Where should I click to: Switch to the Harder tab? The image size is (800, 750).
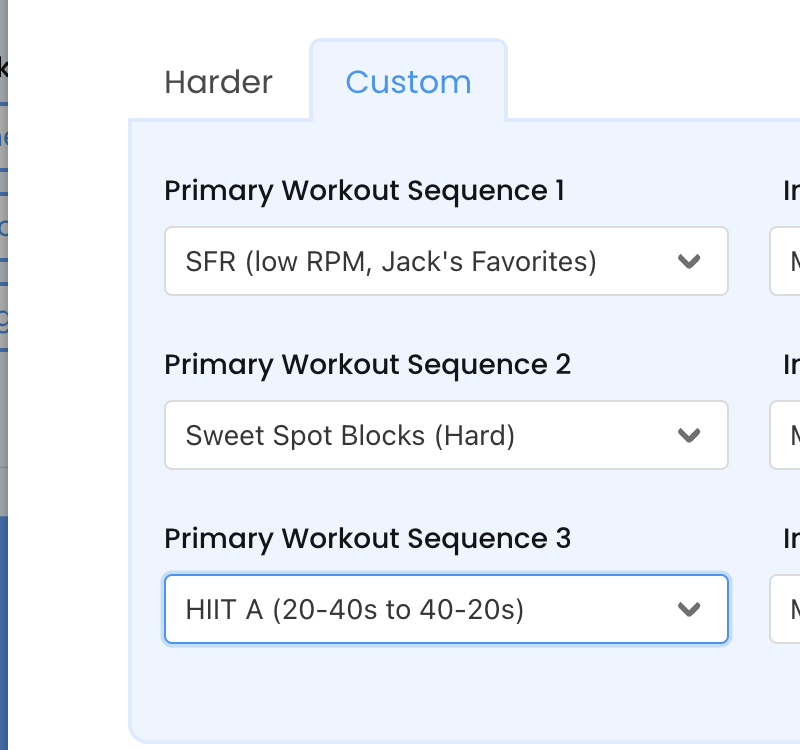coord(218,82)
